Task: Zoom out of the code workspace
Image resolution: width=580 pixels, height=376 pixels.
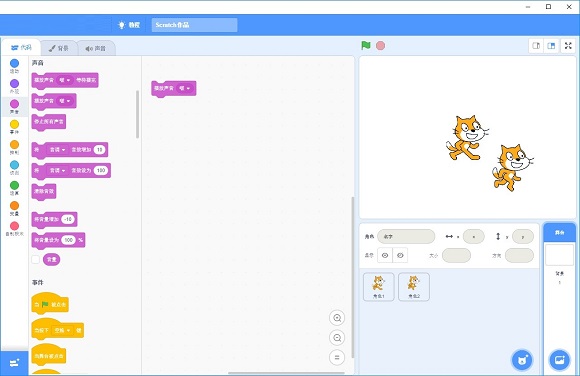Action: click(337, 338)
